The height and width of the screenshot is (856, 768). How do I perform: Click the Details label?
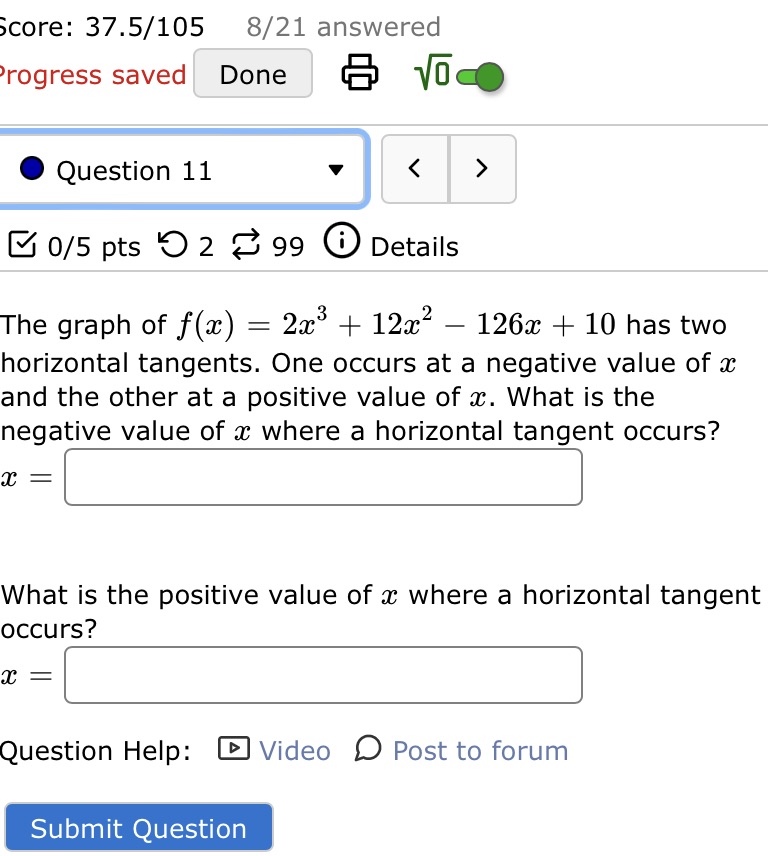[414, 247]
